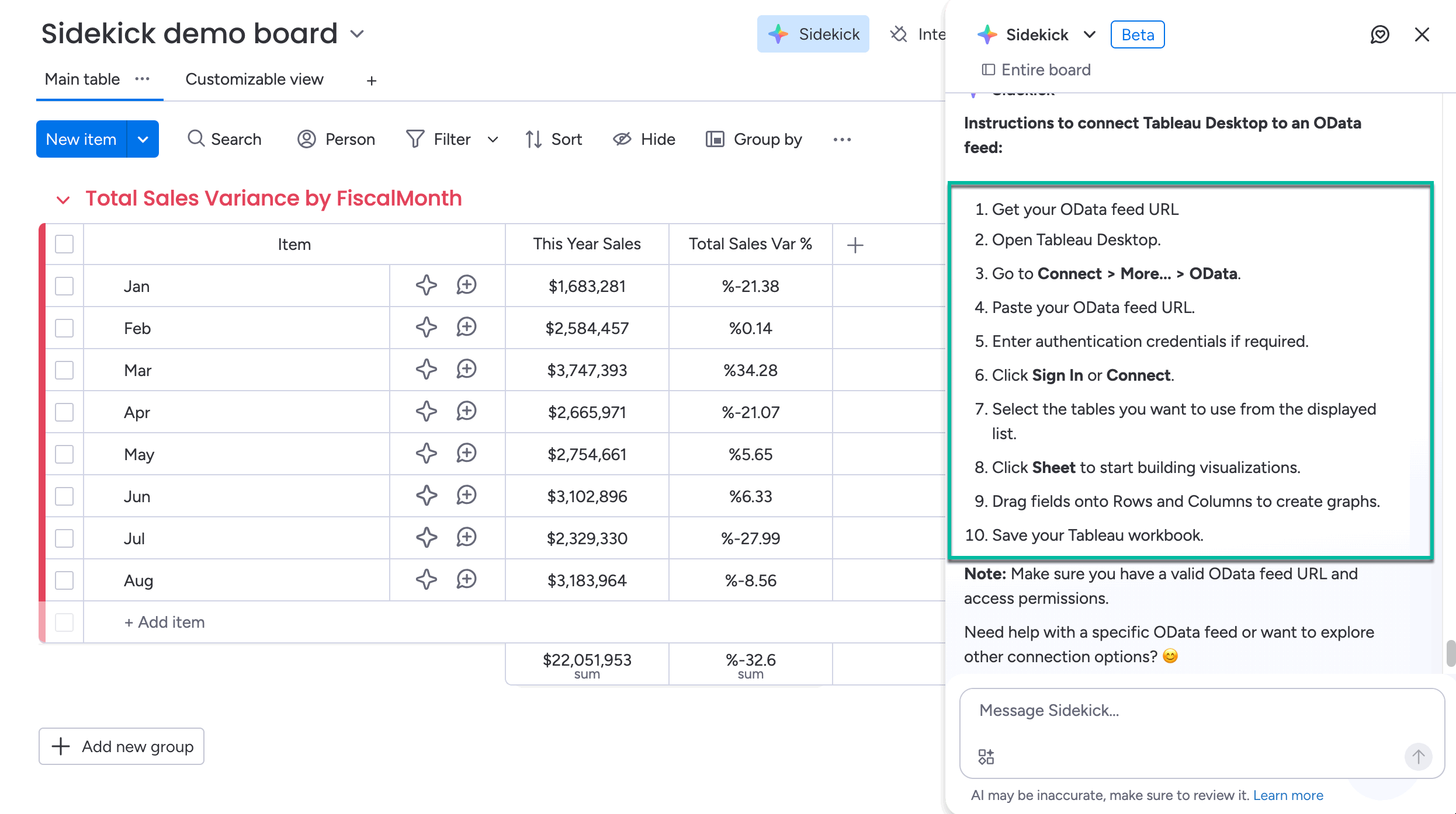The width and height of the screenshot is (1456, 814).
Task: Click the Sidekick sparkle icon in Jan row
Action: 426,286
